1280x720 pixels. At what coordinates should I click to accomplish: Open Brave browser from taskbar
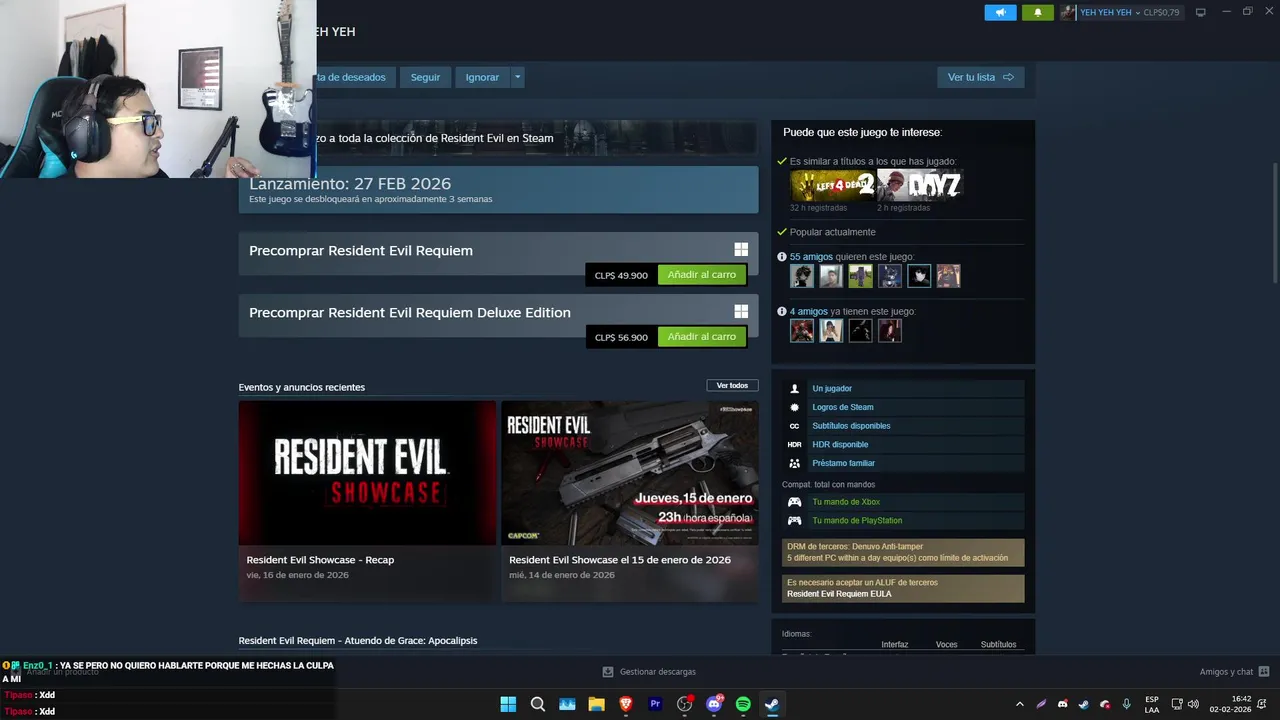(x=626, y=704)
